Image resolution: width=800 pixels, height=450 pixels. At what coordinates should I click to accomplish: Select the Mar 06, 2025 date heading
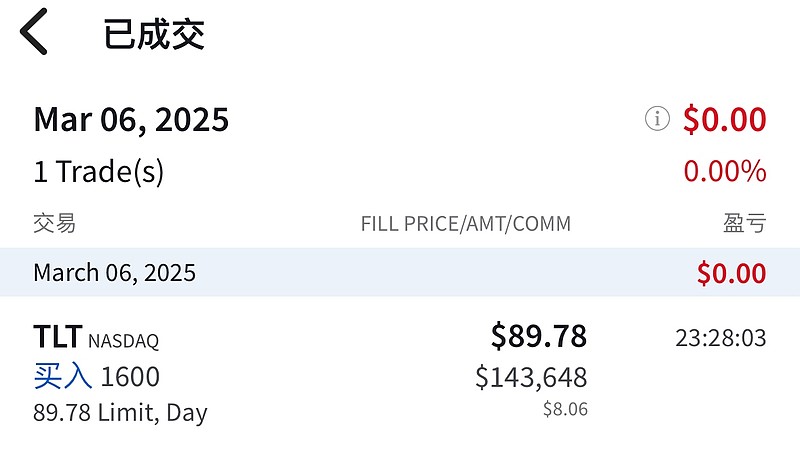click(131, 120)
